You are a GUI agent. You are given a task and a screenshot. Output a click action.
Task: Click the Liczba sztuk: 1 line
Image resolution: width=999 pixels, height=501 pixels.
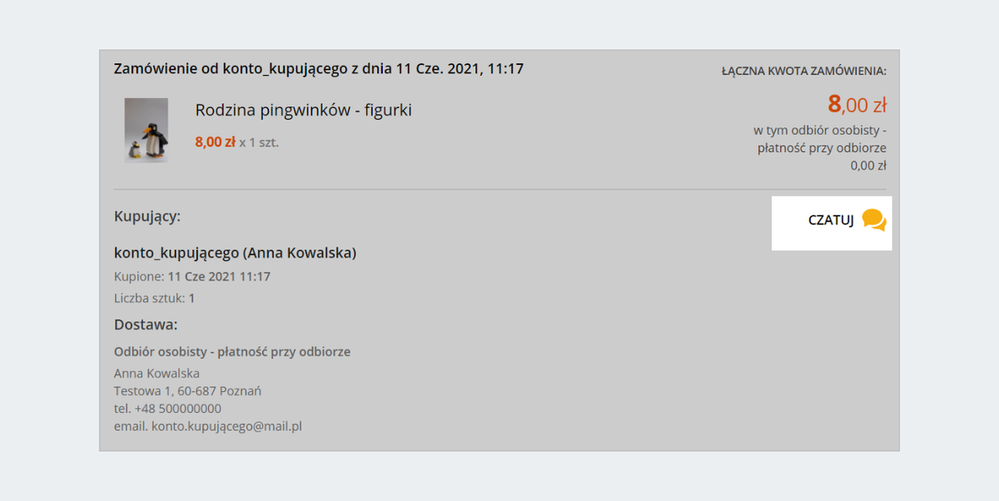[x=154, y=298]
